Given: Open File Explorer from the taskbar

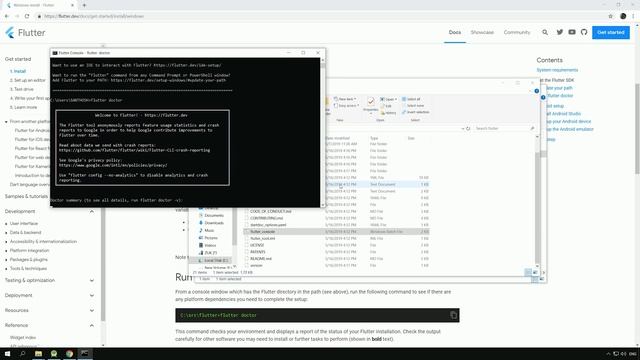Looking at the screenshot, I should [x=38, y=353].
